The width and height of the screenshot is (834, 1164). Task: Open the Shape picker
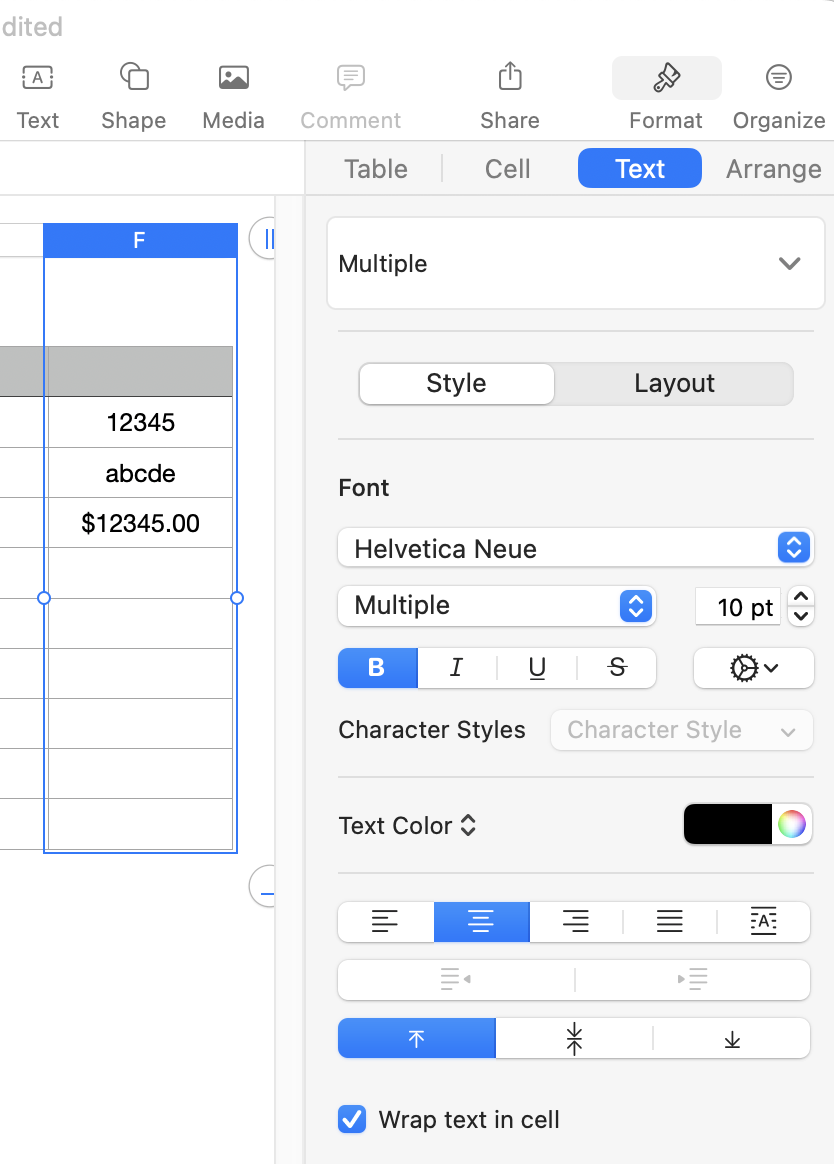[x=133, y=90]
